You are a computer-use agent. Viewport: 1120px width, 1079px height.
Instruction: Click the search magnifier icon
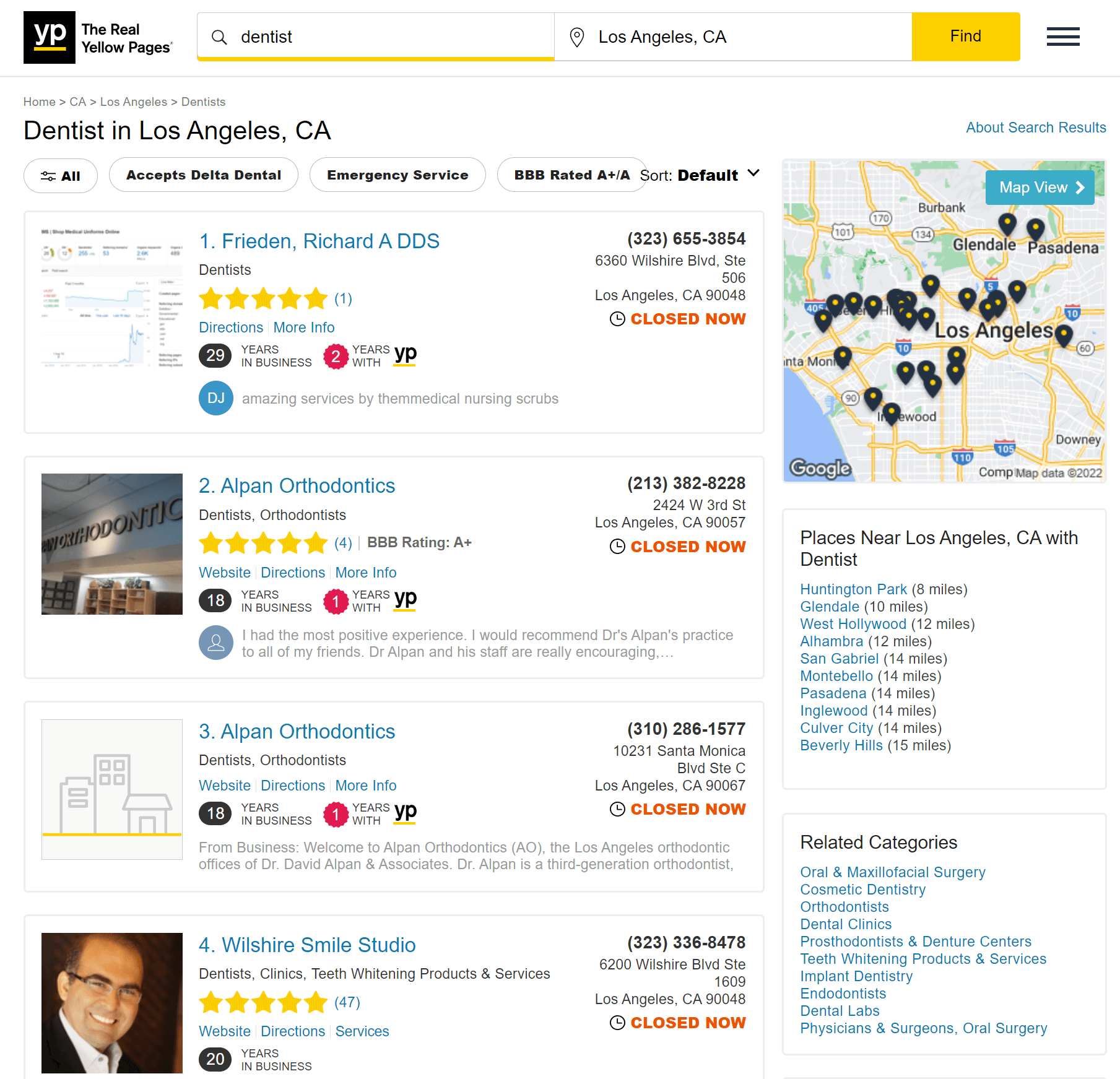219,37
